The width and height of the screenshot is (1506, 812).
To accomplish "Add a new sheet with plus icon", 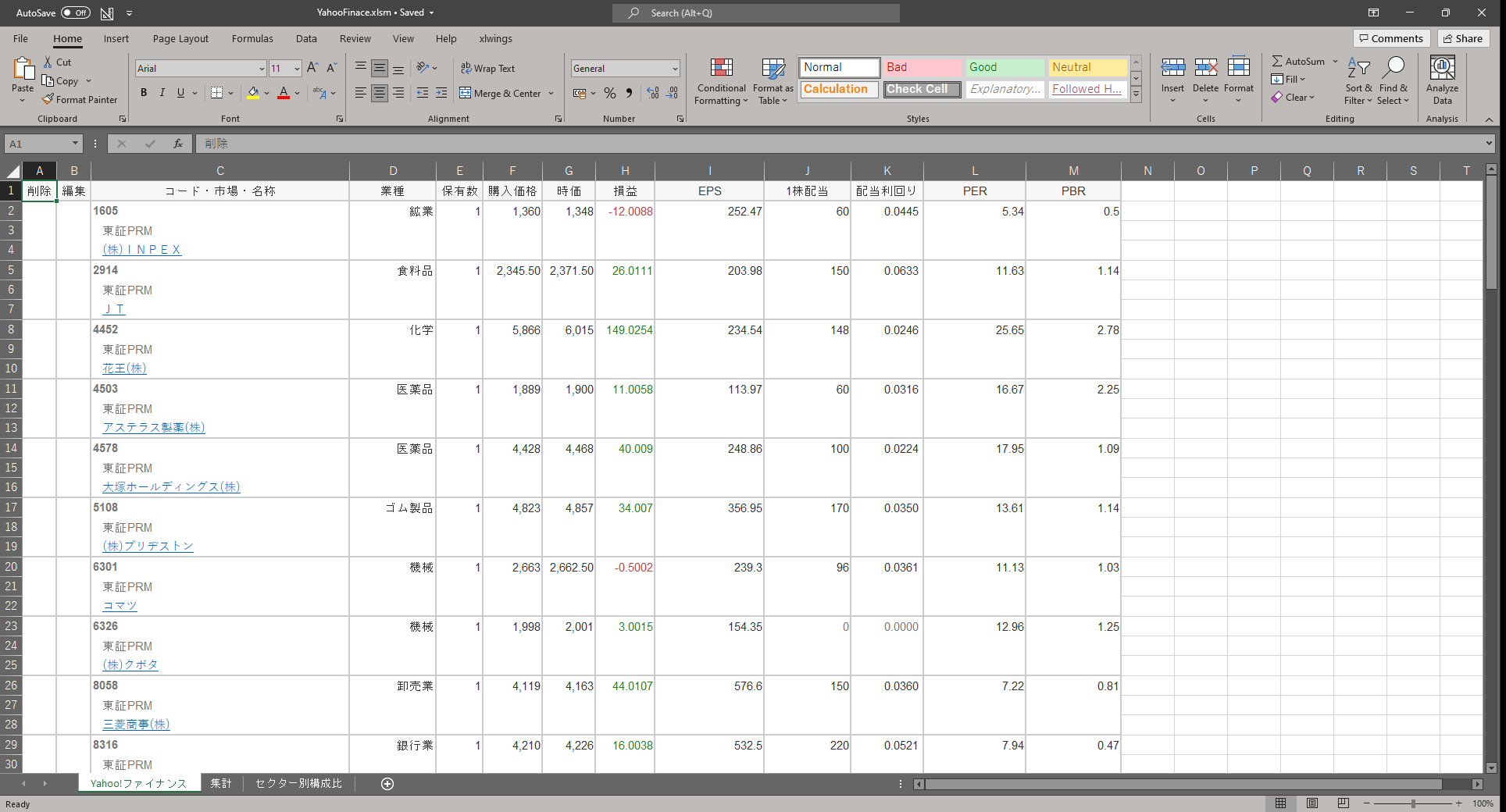I will click(x=387, y=784).
